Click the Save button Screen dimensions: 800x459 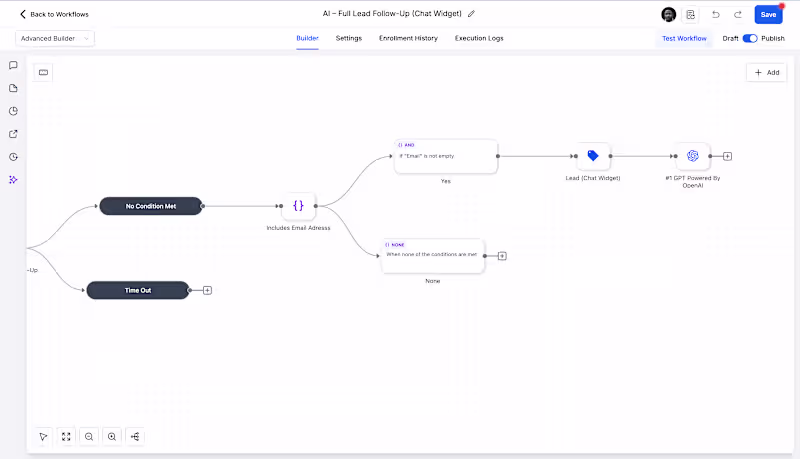coord(768,14)
